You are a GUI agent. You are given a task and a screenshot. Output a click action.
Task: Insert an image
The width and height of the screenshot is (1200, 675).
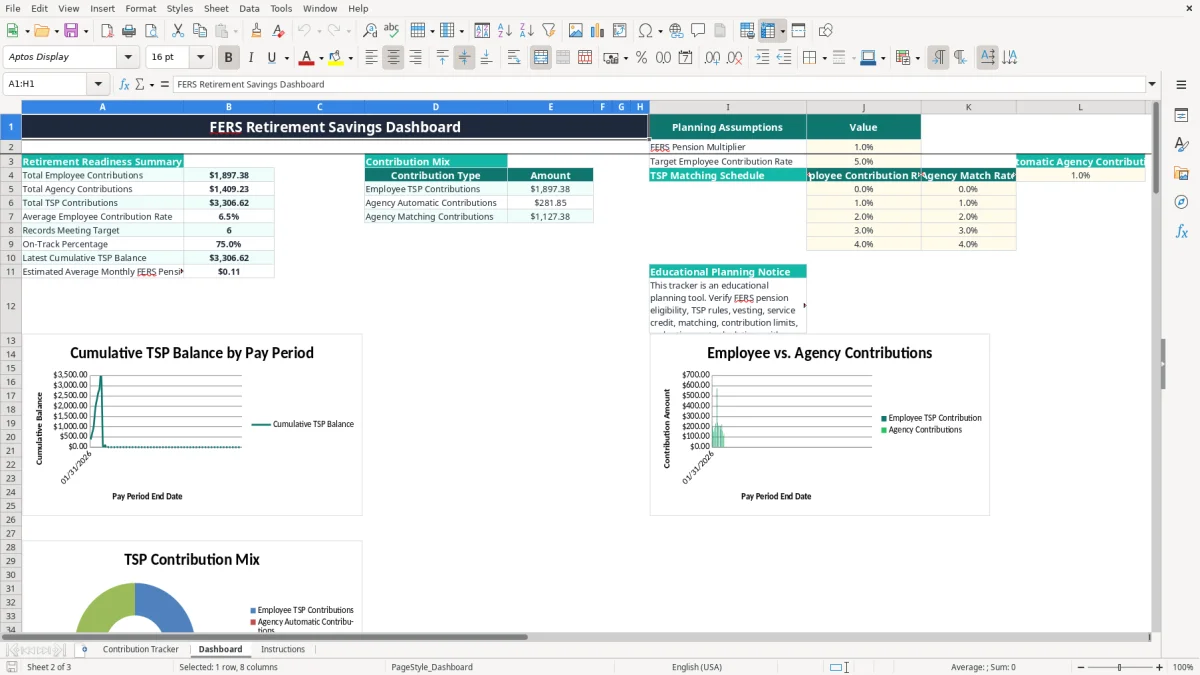pyautogui.click(x=576, y=31)
